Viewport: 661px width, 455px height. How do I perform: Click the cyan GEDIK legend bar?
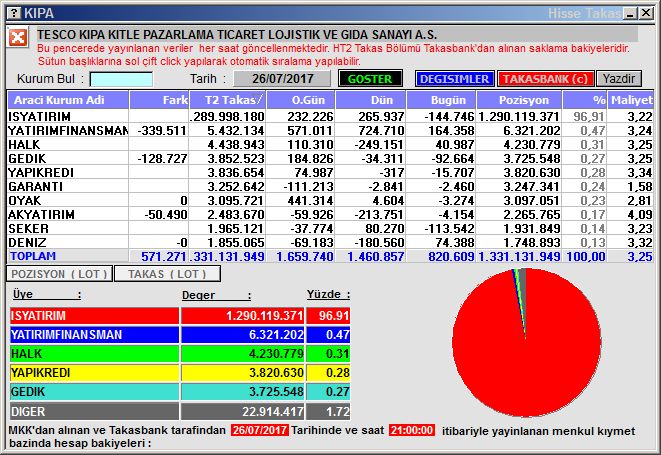pos(94,392)
